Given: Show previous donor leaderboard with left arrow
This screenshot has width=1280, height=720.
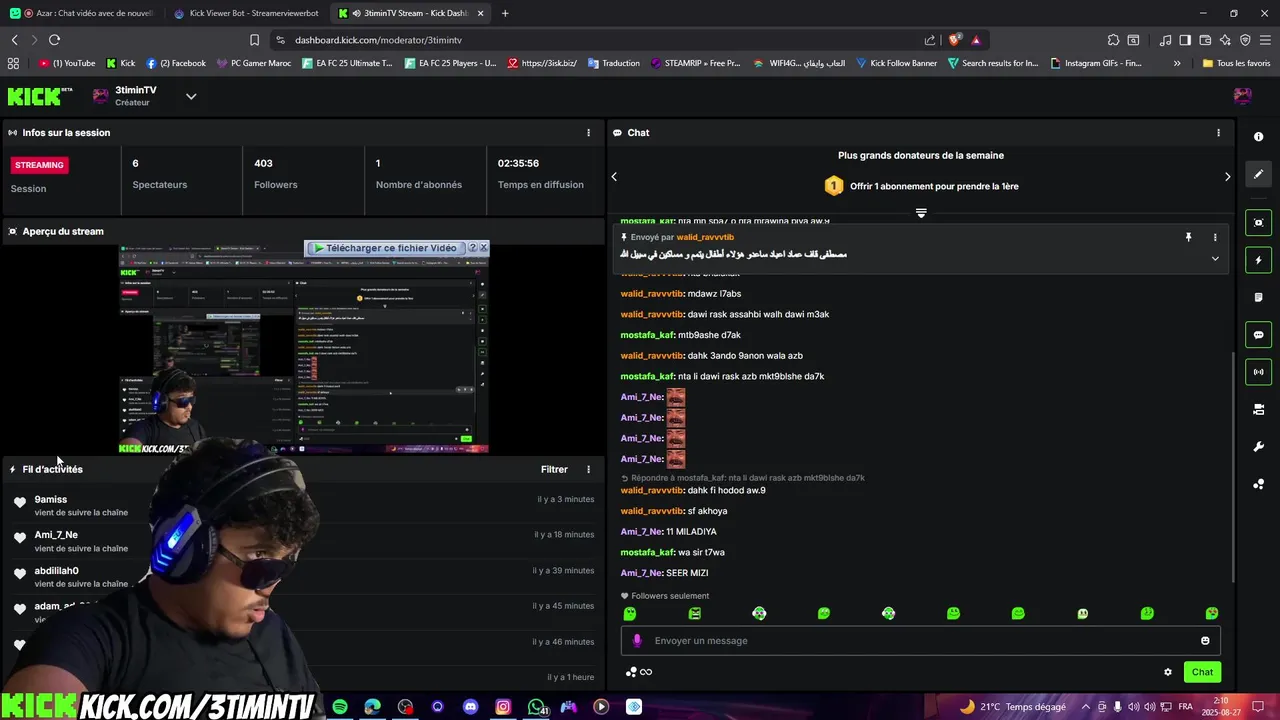Looking at the screenshot, I should tap(614, 176).
